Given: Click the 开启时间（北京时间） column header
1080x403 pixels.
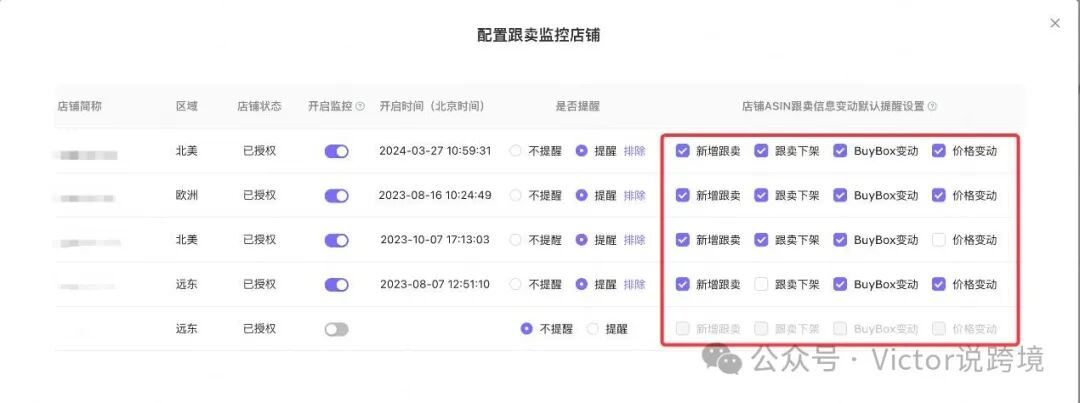Looking at the screenshot, I should [435, 107].
